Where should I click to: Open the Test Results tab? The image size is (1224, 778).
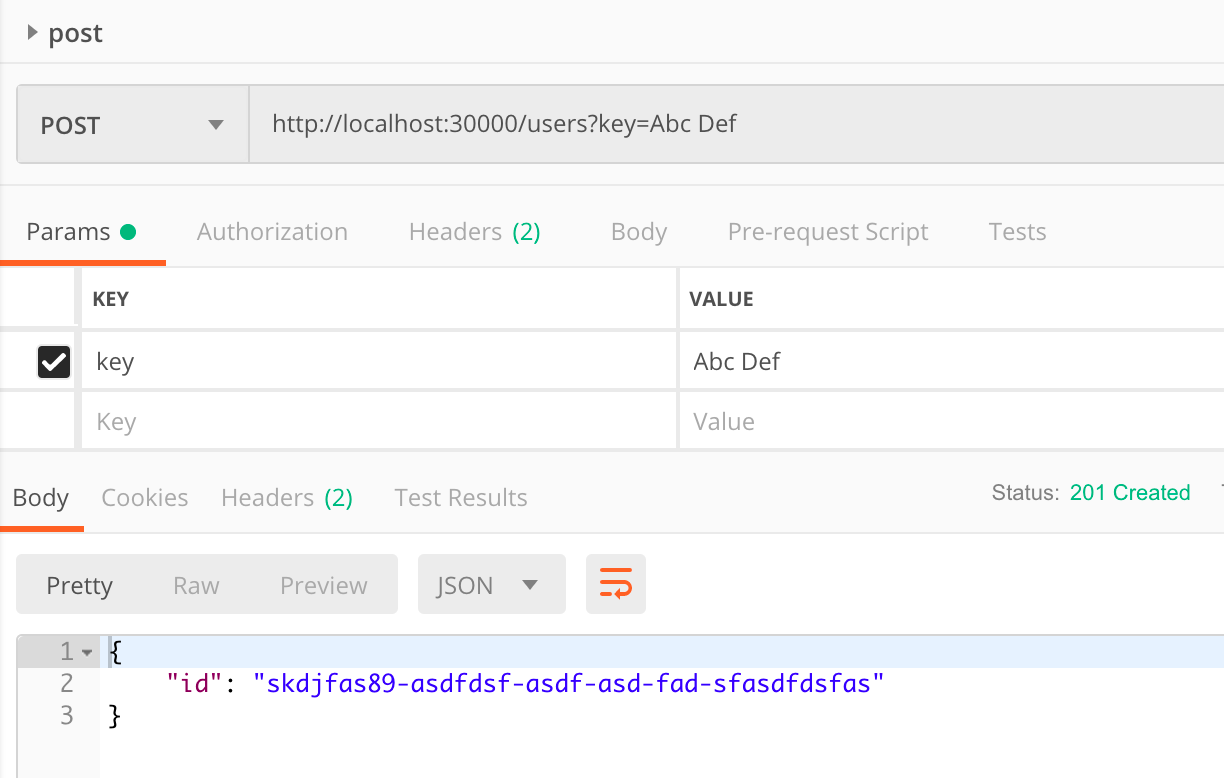click(460, 497)
